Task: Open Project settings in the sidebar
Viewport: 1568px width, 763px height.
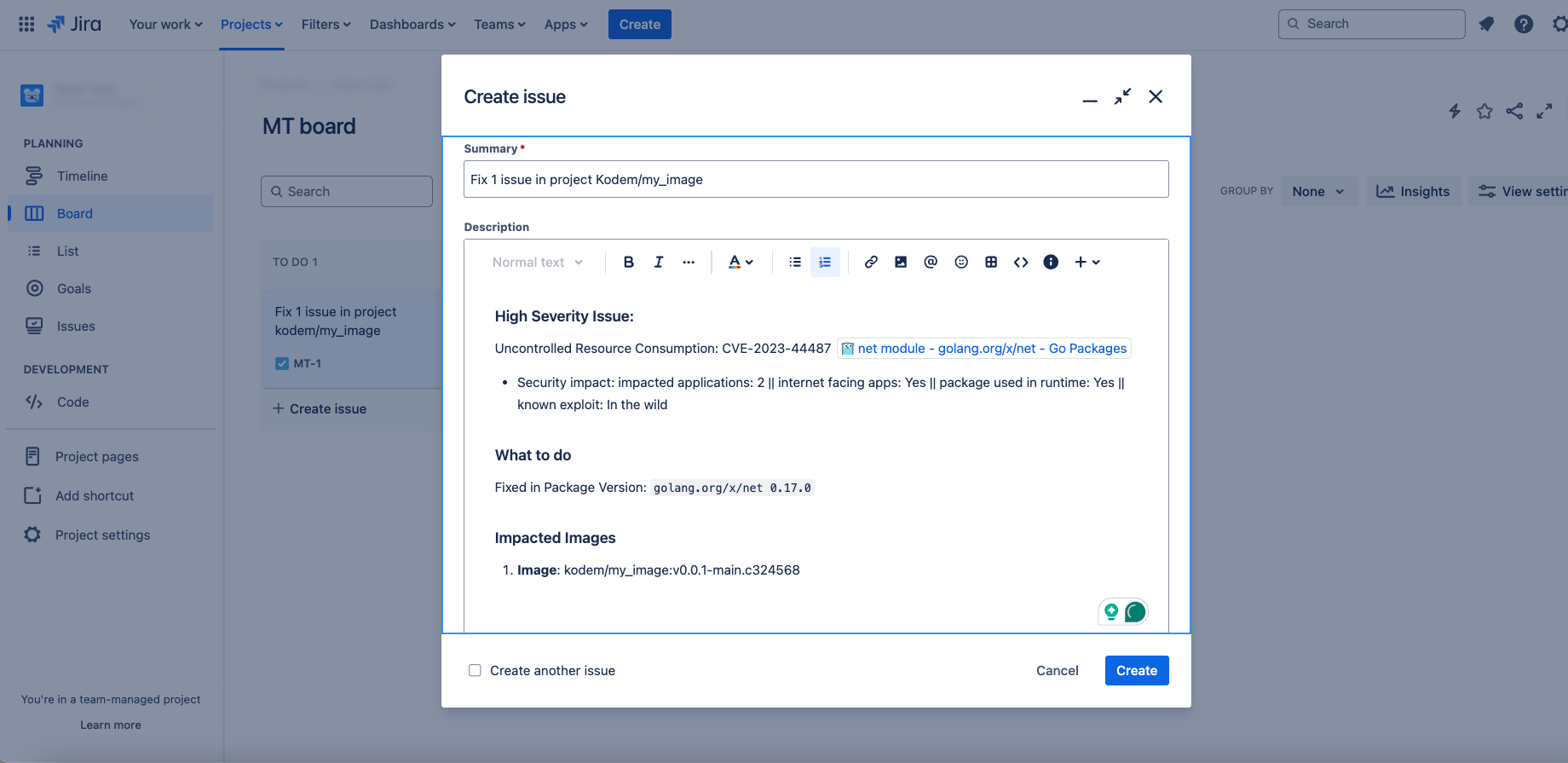Action: [x=111, y=535]
